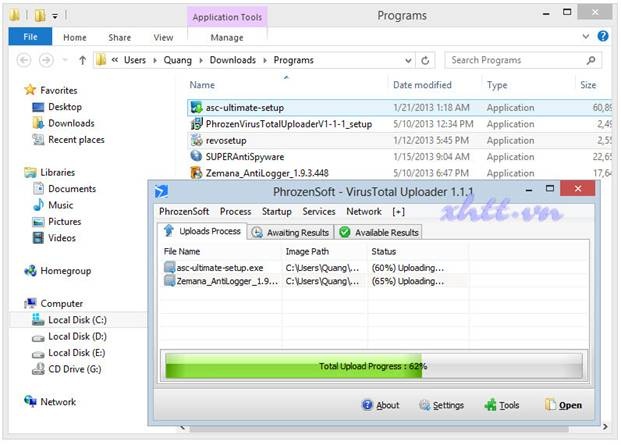The image size is (621, 445).
Task: Click the Open button to add files
Action: [x=563, y=405]
